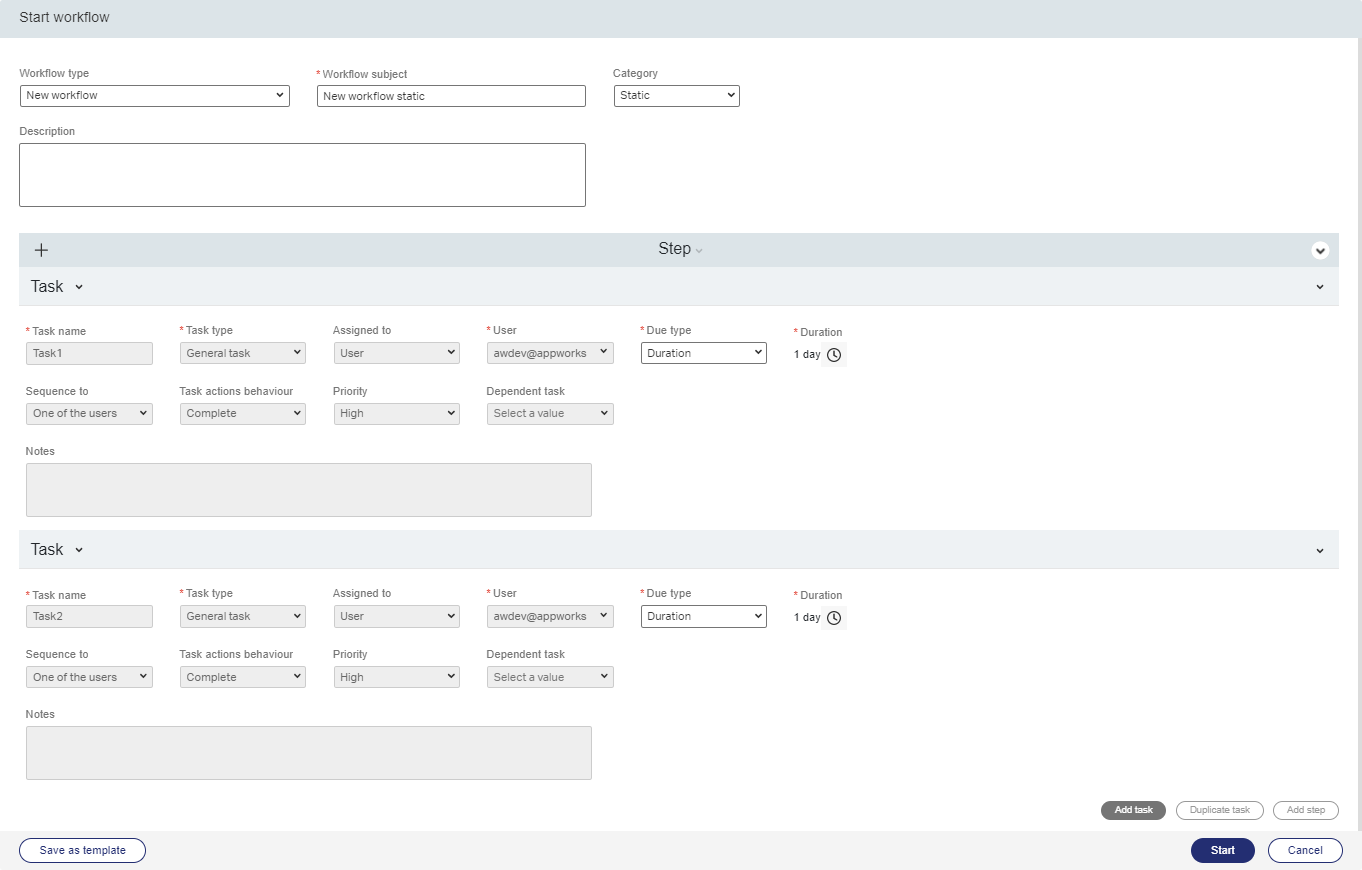Collapse the Step using the circled chevron
Image resolution: width=1362 pixels, height=870 pixels.
1320,251
